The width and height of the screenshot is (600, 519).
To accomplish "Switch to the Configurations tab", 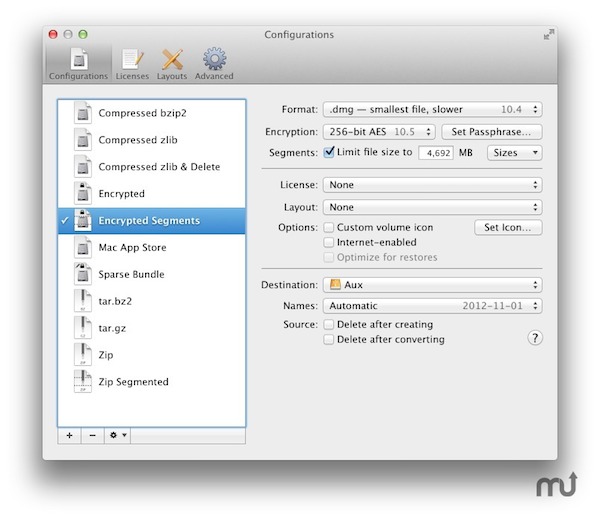I will (x=78, y=63).
